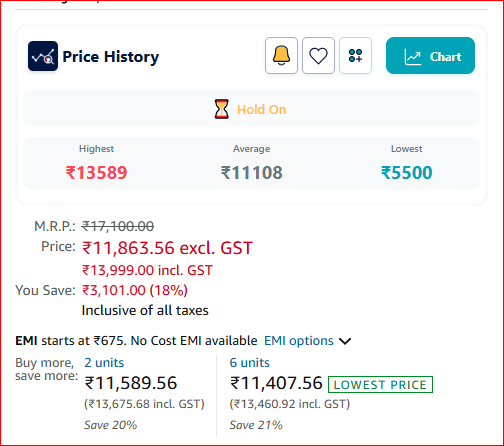Viewport: 504px width, 446px height.
Task: Expand the EMI options chevron arrow
Action: [345, 341]
